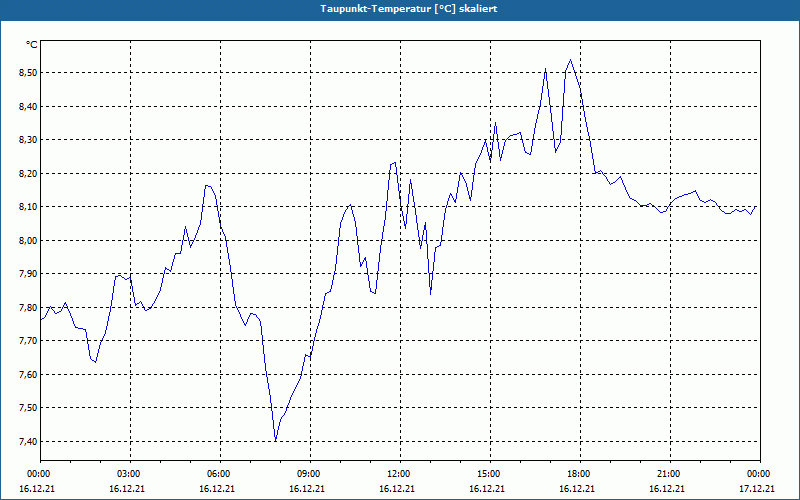The image size is (800, 500).
Task: Click the 7,70 y-axis value
Action: point(28,341)
